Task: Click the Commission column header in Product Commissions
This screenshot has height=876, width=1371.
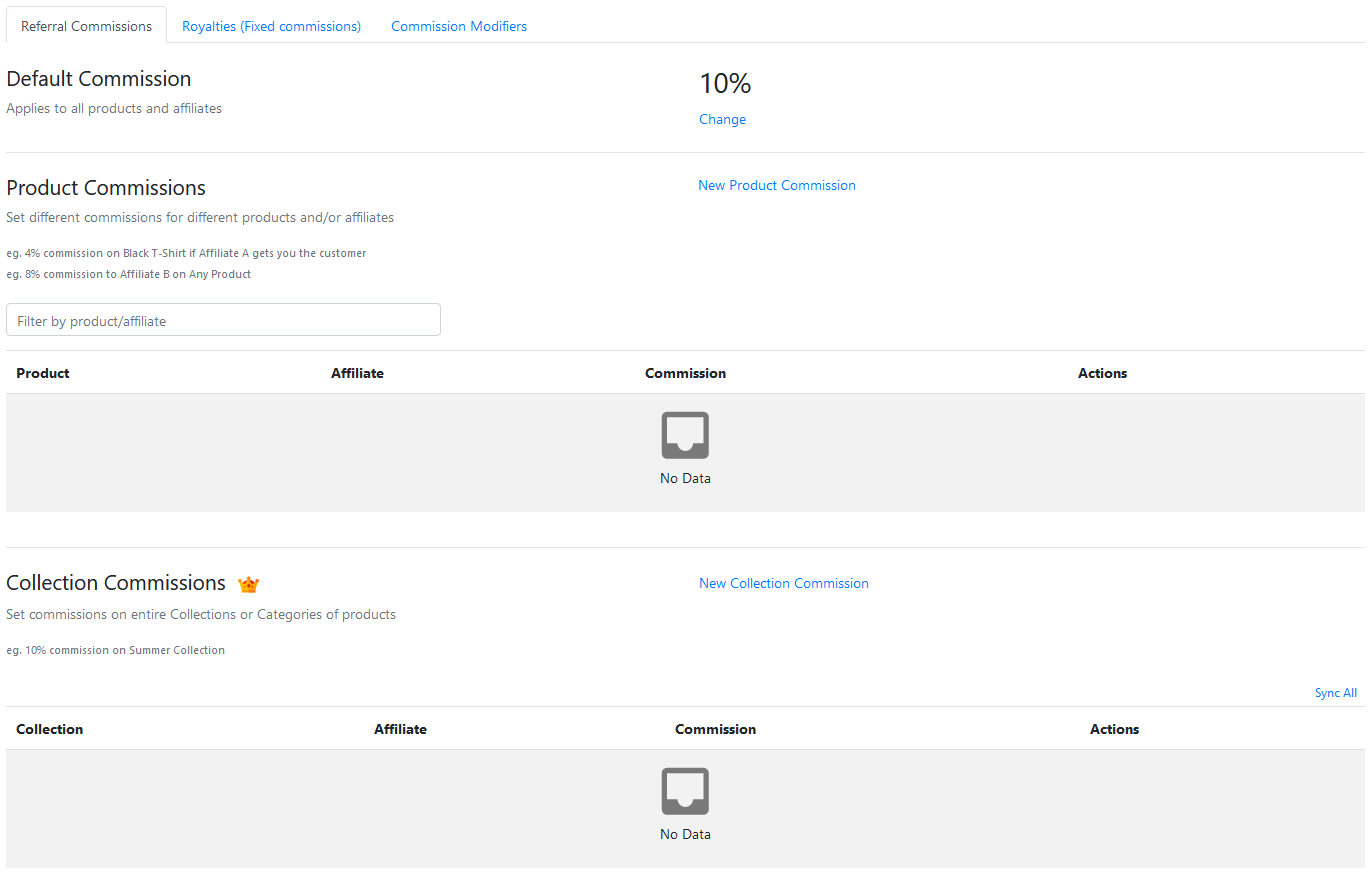Action: (685, 373)
